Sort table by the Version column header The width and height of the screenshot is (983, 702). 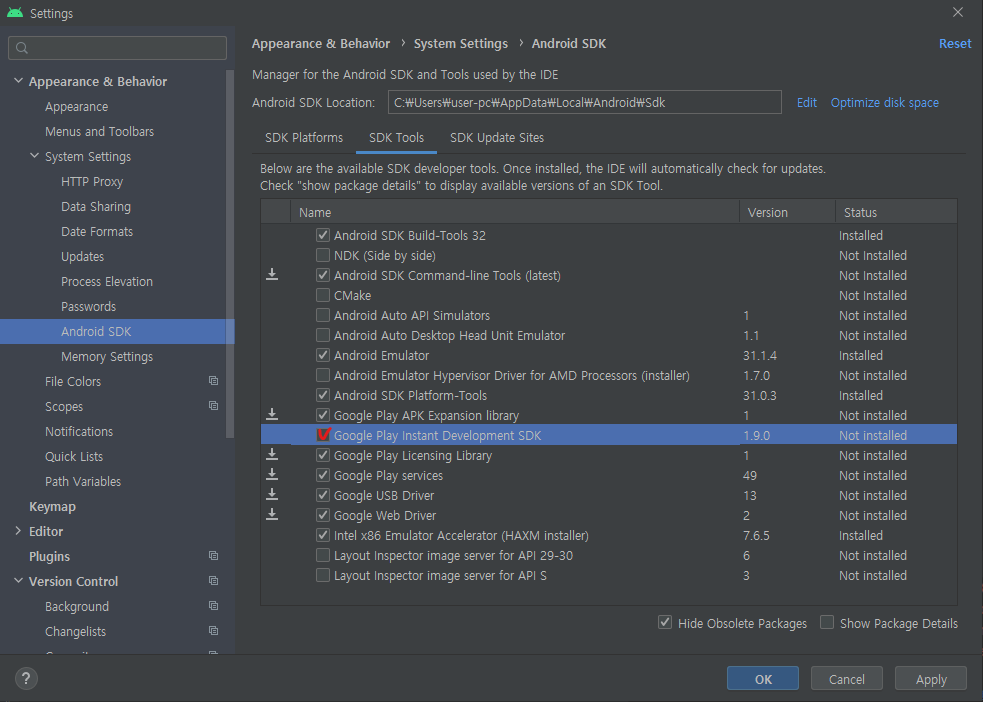(787, 212)
